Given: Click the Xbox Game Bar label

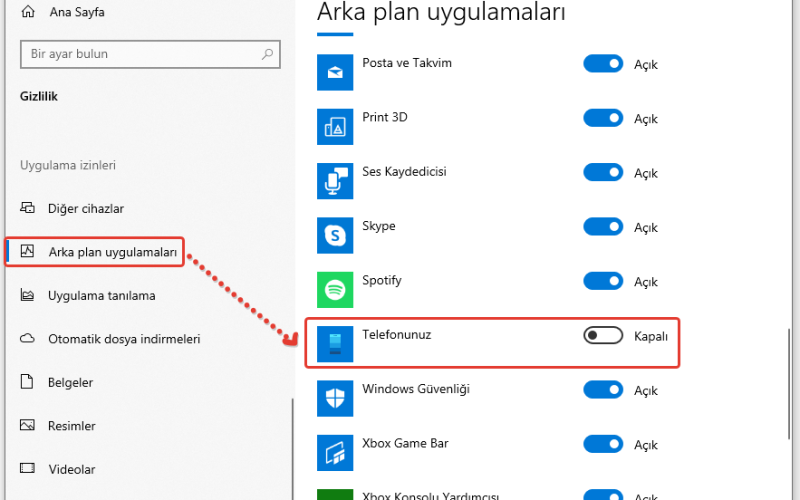Looking at the screenshot, I should [405, 443].
